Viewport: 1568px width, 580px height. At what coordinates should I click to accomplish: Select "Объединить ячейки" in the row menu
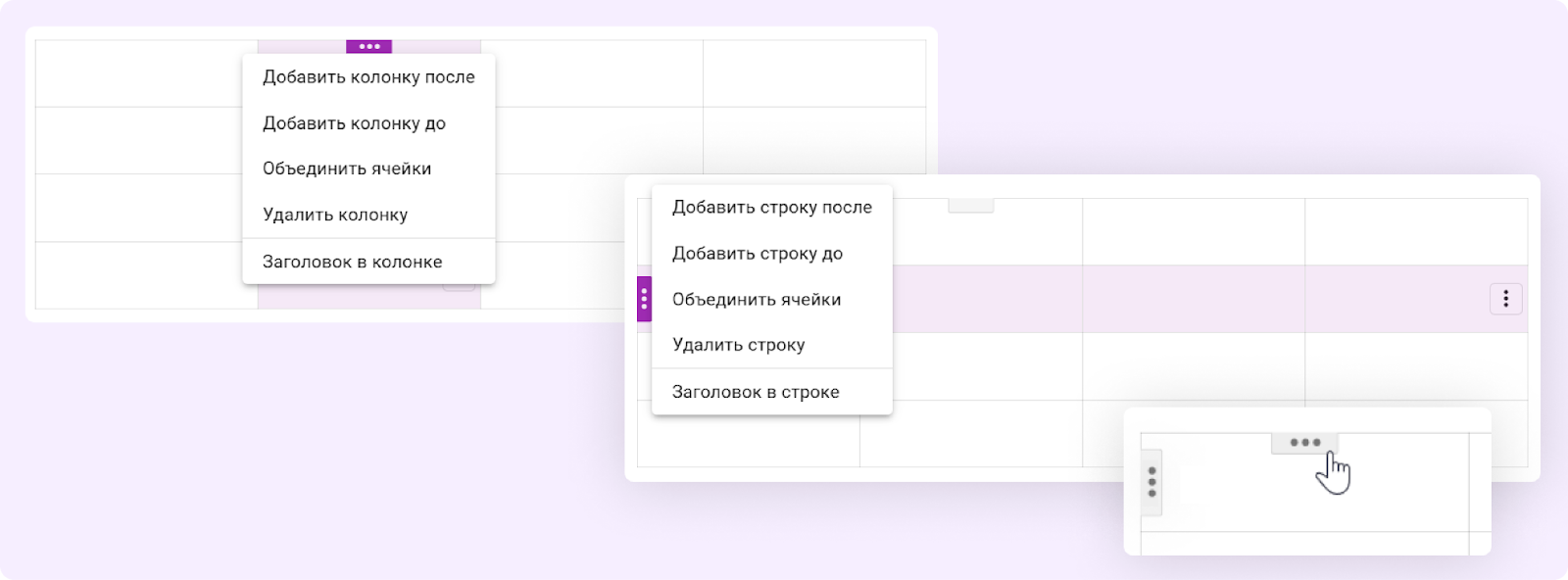click(x=756, y=300)
